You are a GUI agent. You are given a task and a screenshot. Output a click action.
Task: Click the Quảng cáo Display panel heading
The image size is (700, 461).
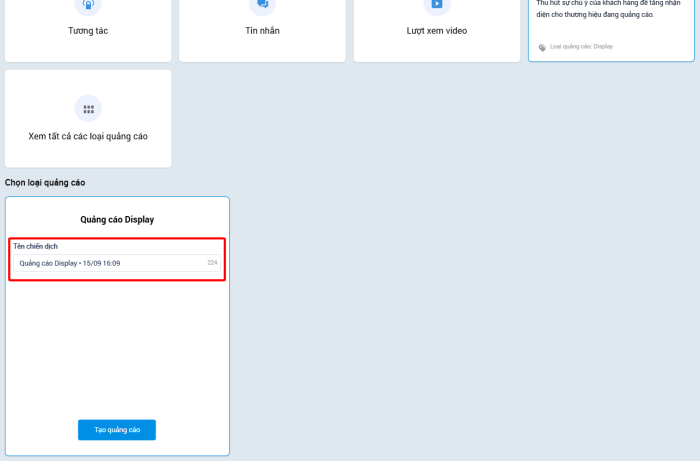click(117, 219)
